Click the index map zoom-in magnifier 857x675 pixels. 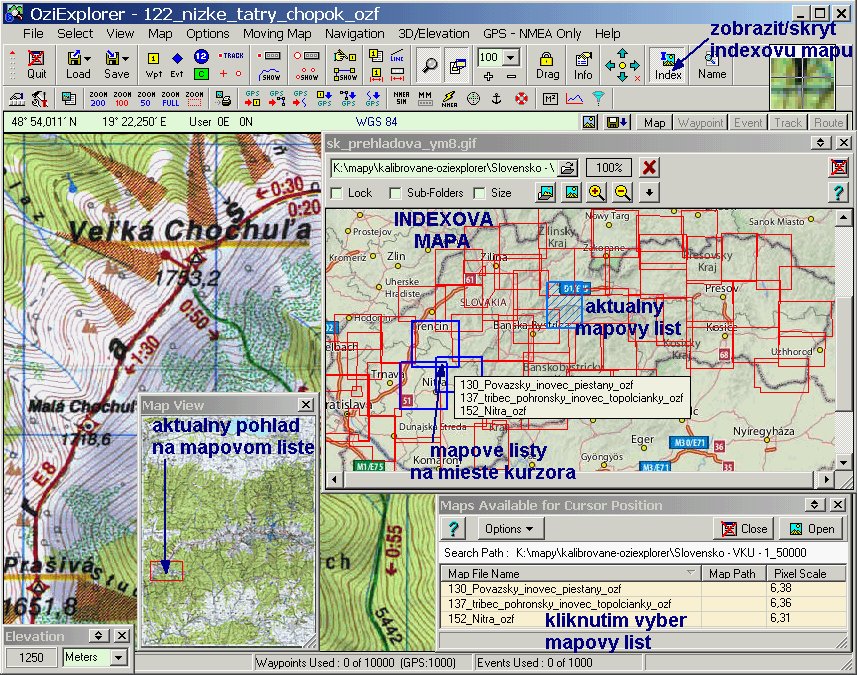(x=596, y=192)
